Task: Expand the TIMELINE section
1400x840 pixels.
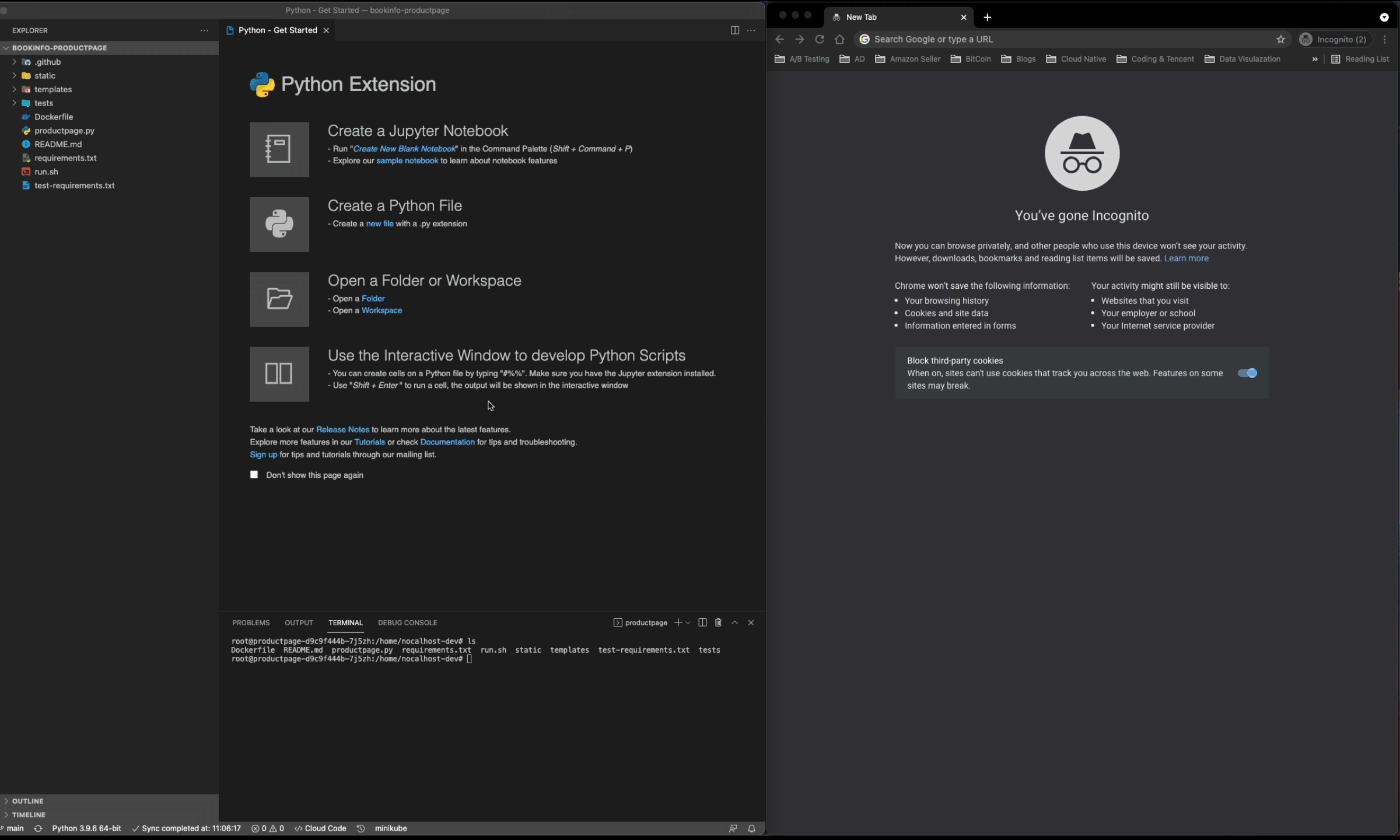Action: tap(29, 814)
